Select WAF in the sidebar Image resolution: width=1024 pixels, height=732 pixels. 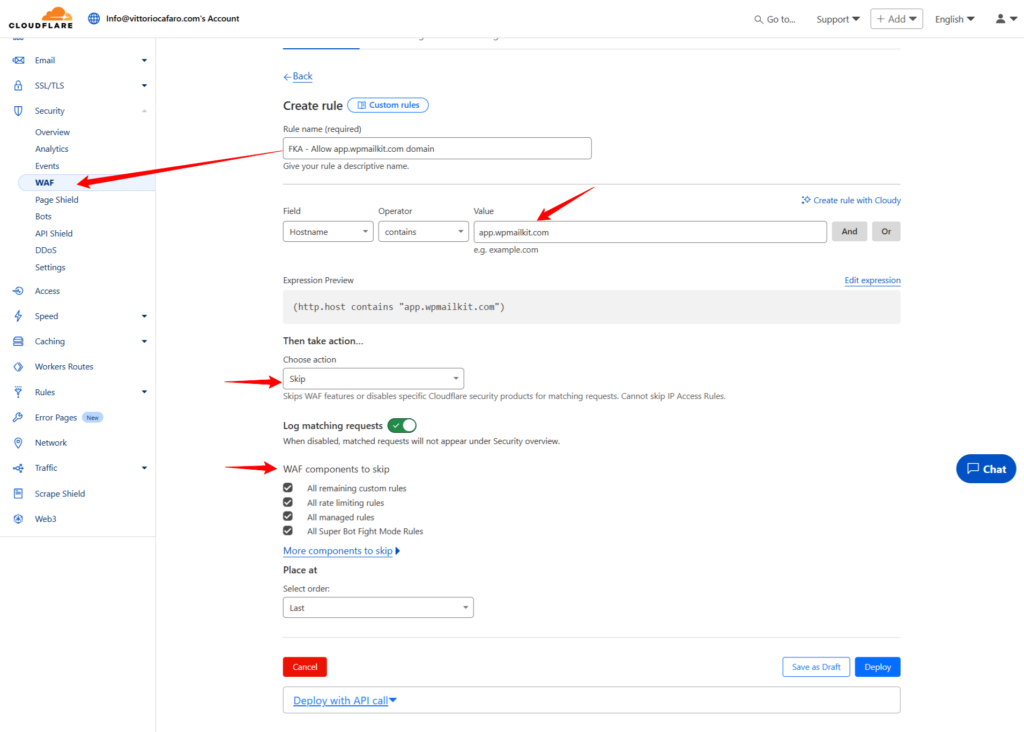pos(44,183)
